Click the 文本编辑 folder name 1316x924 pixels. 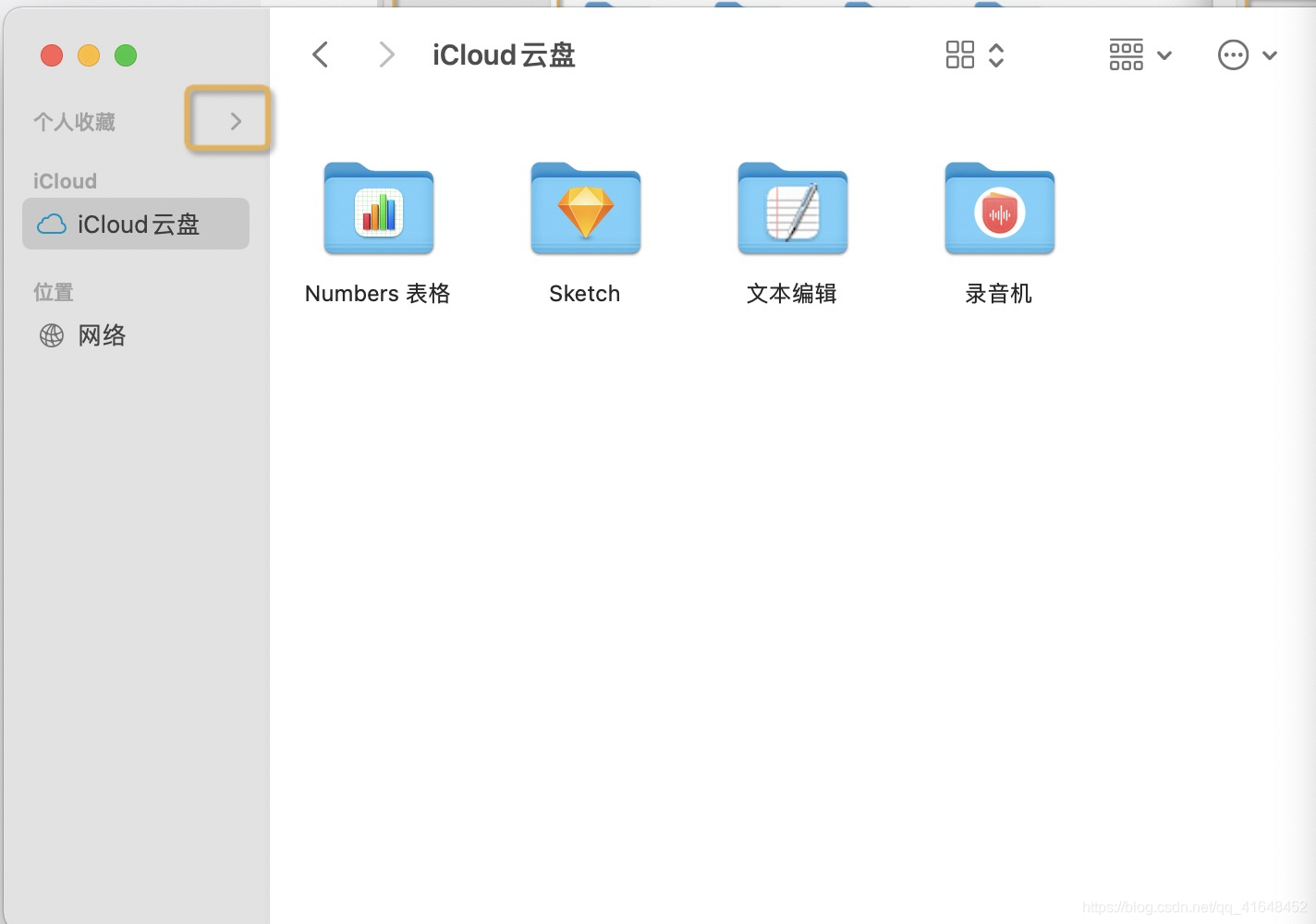pos(792,294)
